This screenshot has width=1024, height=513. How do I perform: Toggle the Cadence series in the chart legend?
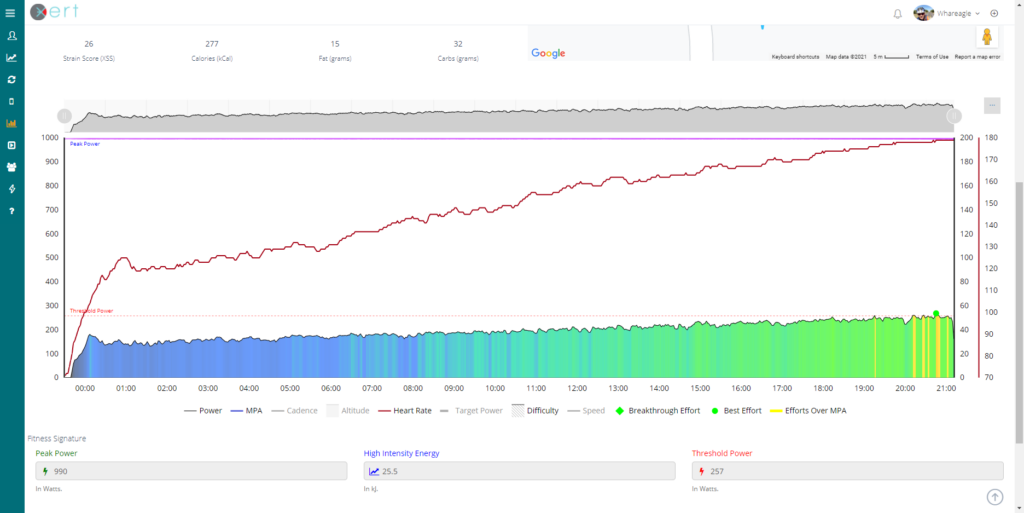(x=299, y=410)
